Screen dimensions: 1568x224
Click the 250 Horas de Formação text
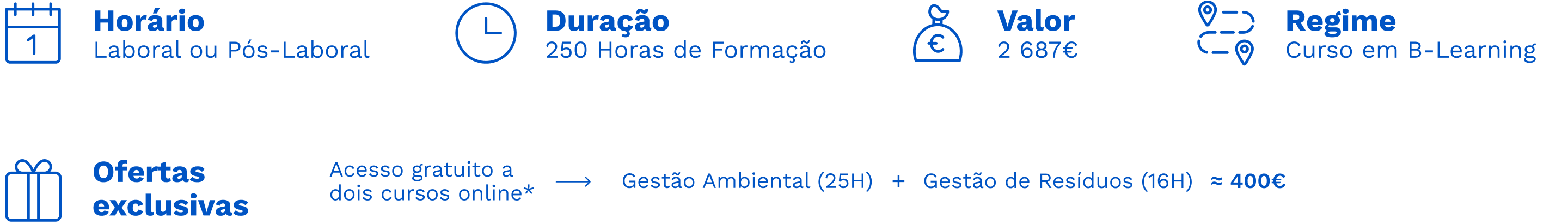click(x=685, y=50)
